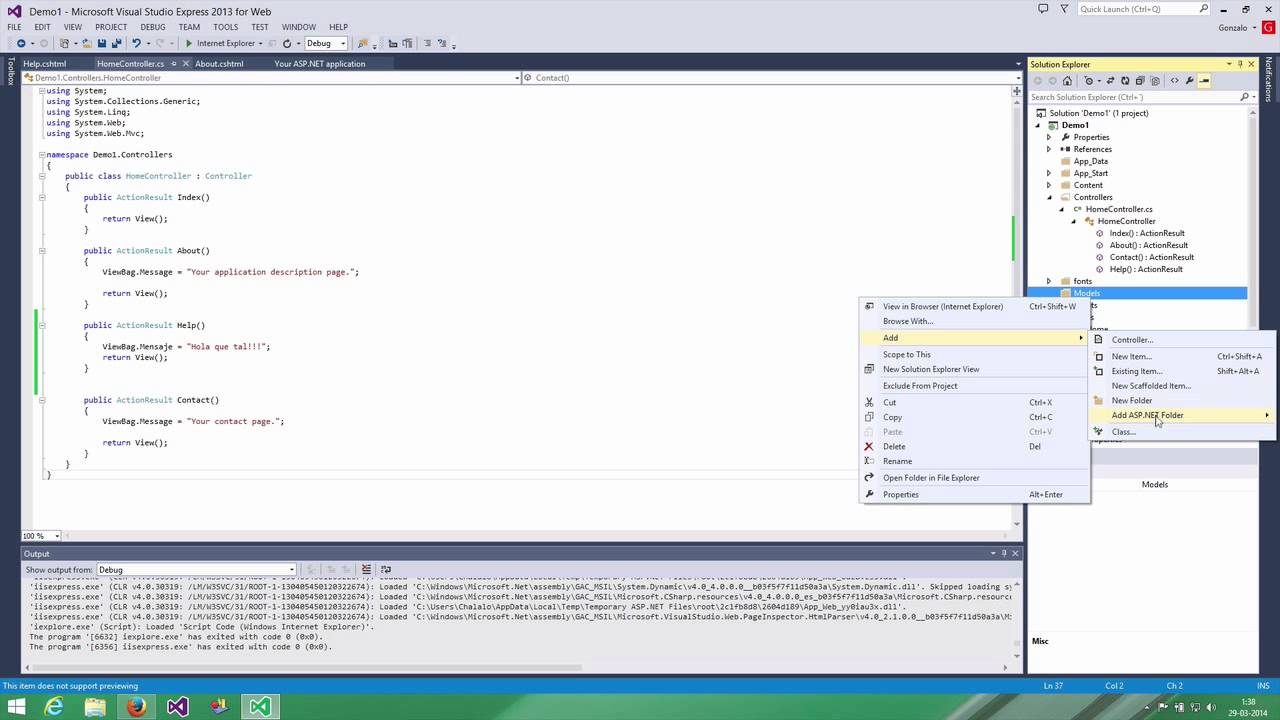Open the Show output from dropdown

coord(291,569)
